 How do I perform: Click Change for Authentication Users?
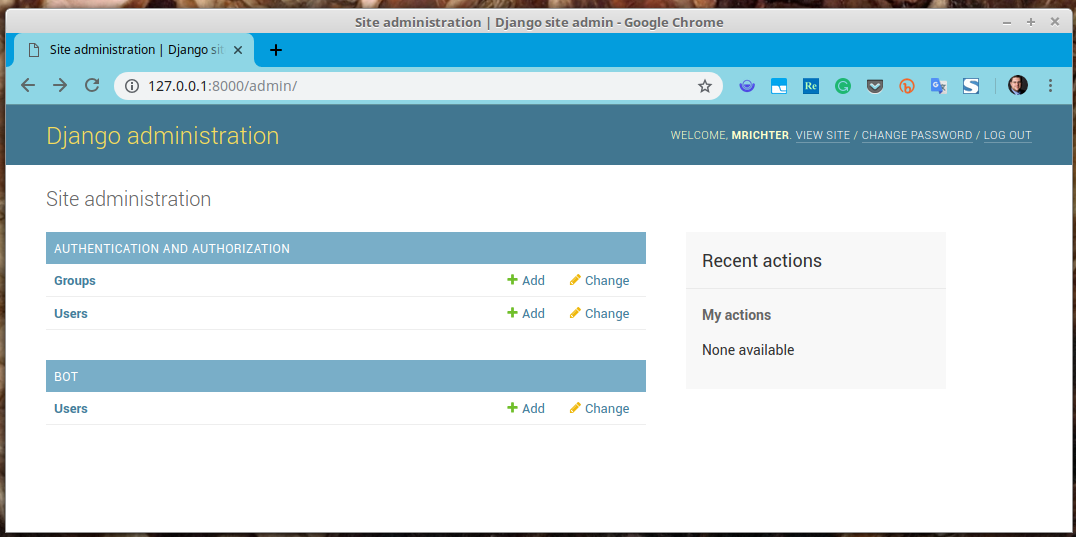(599, 313)
